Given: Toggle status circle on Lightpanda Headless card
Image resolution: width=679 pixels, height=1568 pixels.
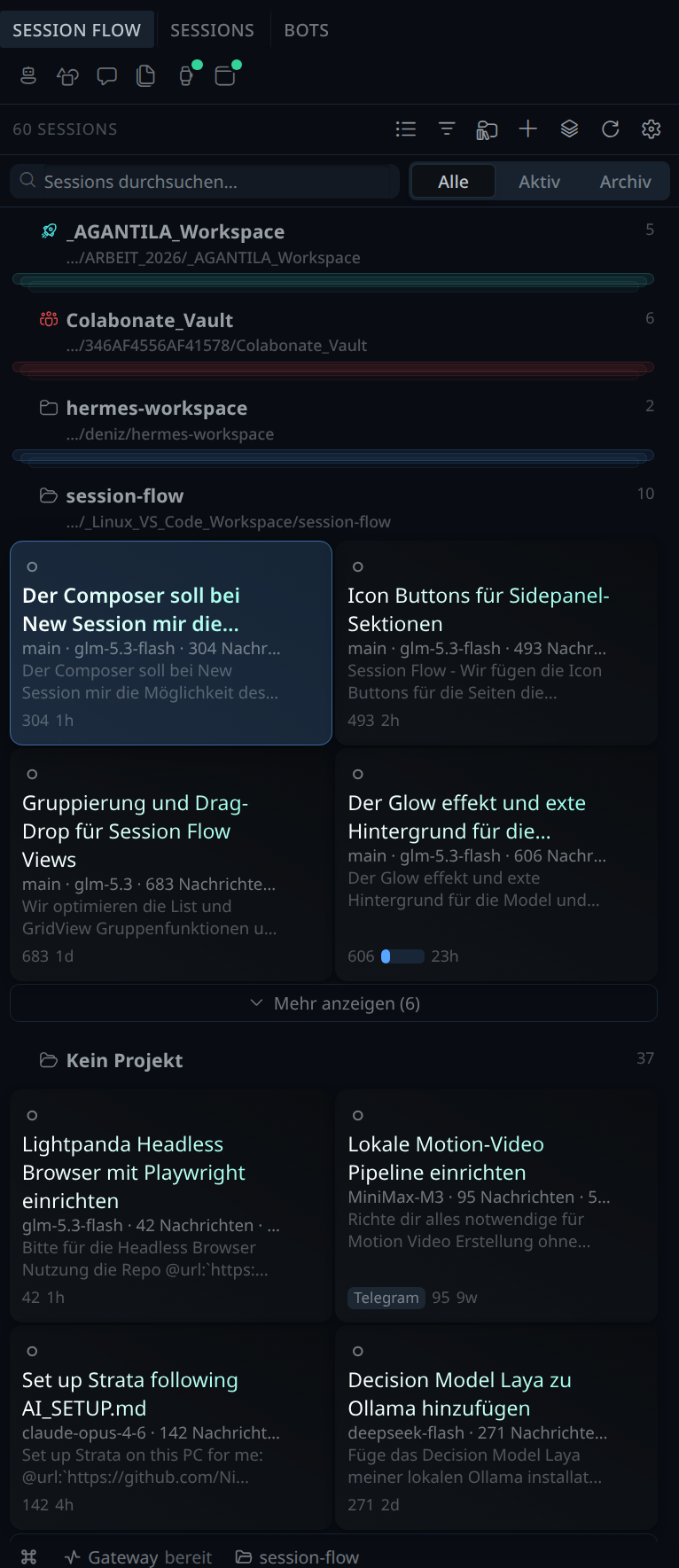Looking at the screenshot, I should coord(32,1115).
